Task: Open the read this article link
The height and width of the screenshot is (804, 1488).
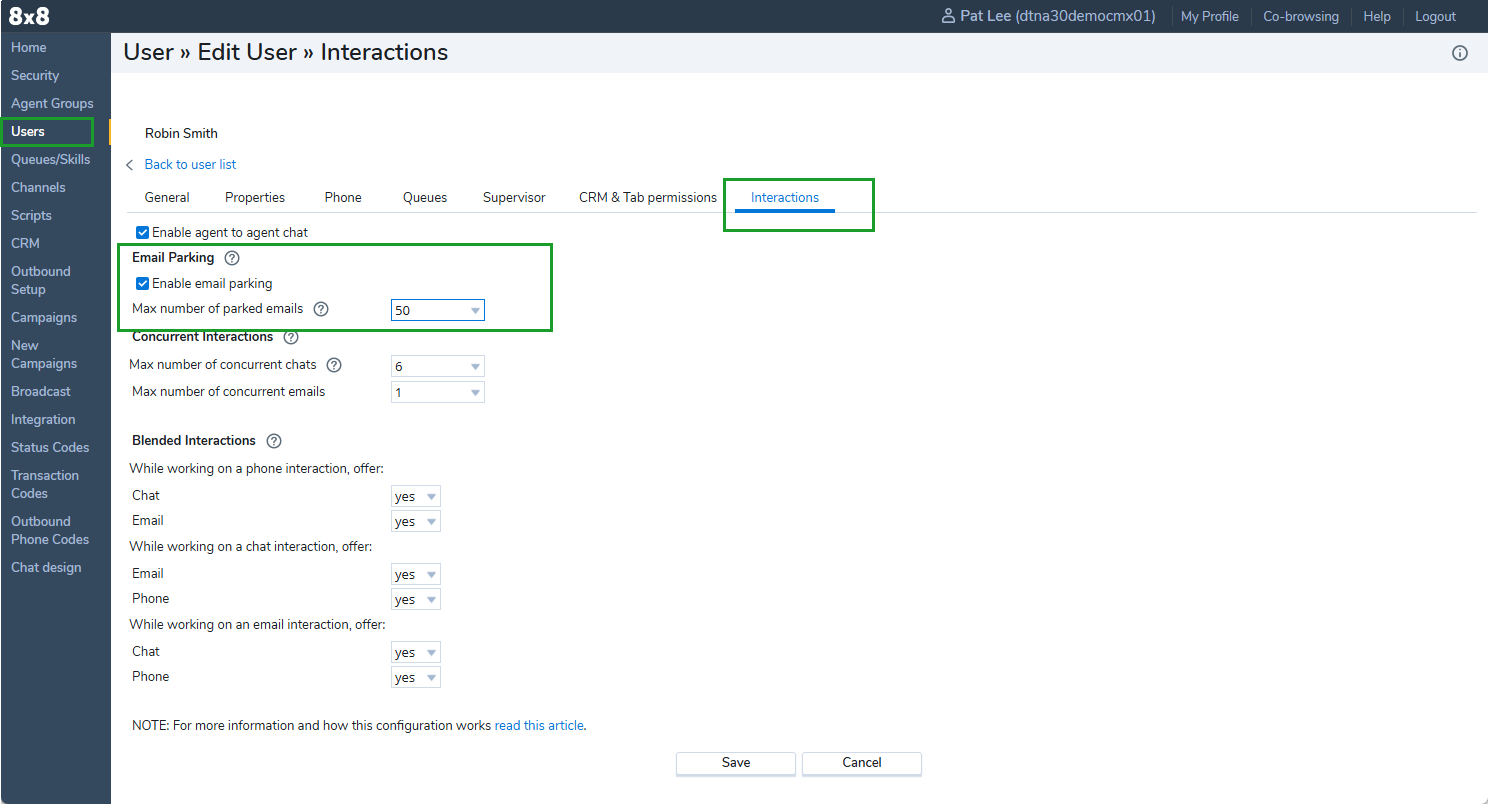Action: [x=539, y=726]
